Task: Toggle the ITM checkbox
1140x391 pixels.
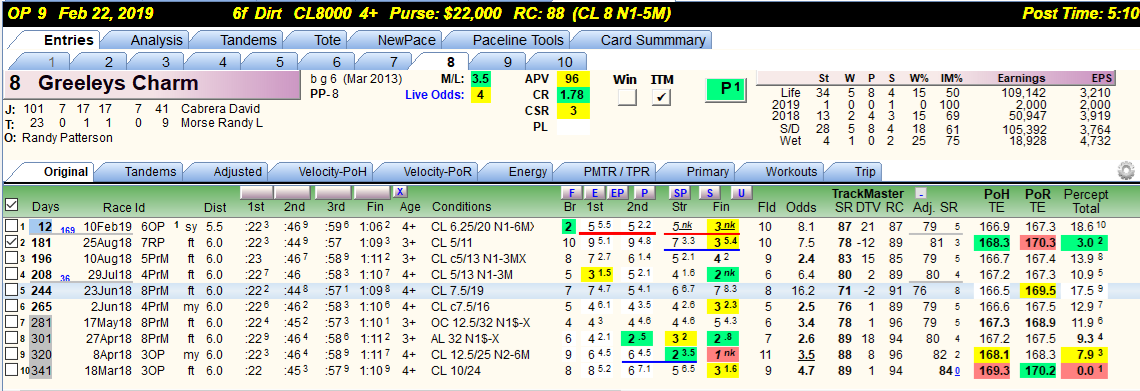Action: tap(661, 98)
